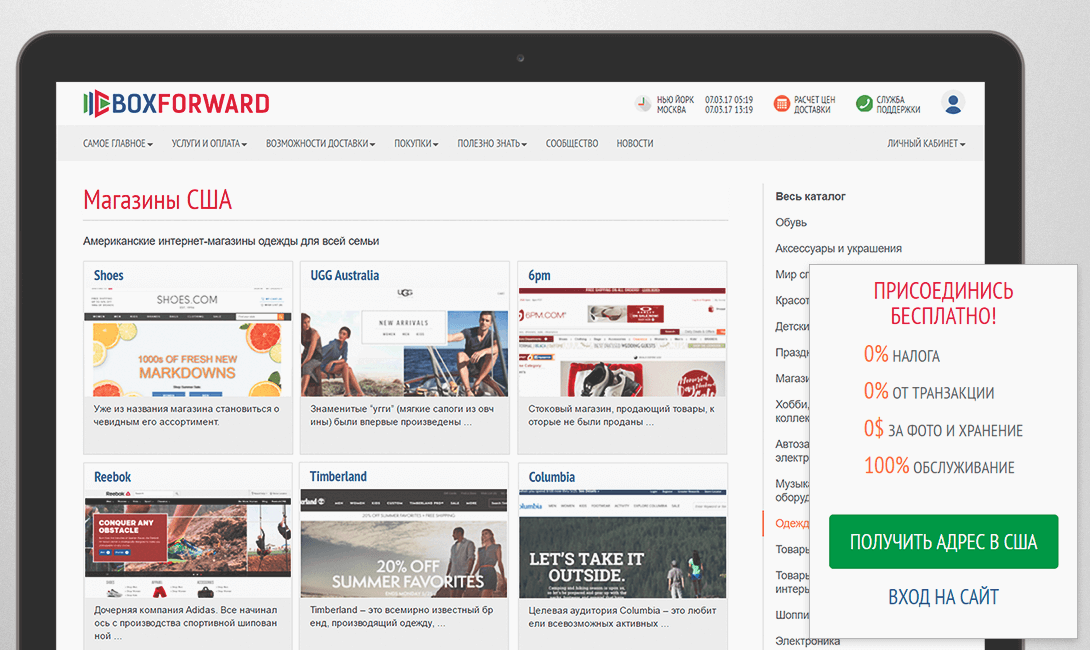This screenshot has height=650, width=1090.
Task: Click the Columbia store thumbnail
Action: [622, 544]
